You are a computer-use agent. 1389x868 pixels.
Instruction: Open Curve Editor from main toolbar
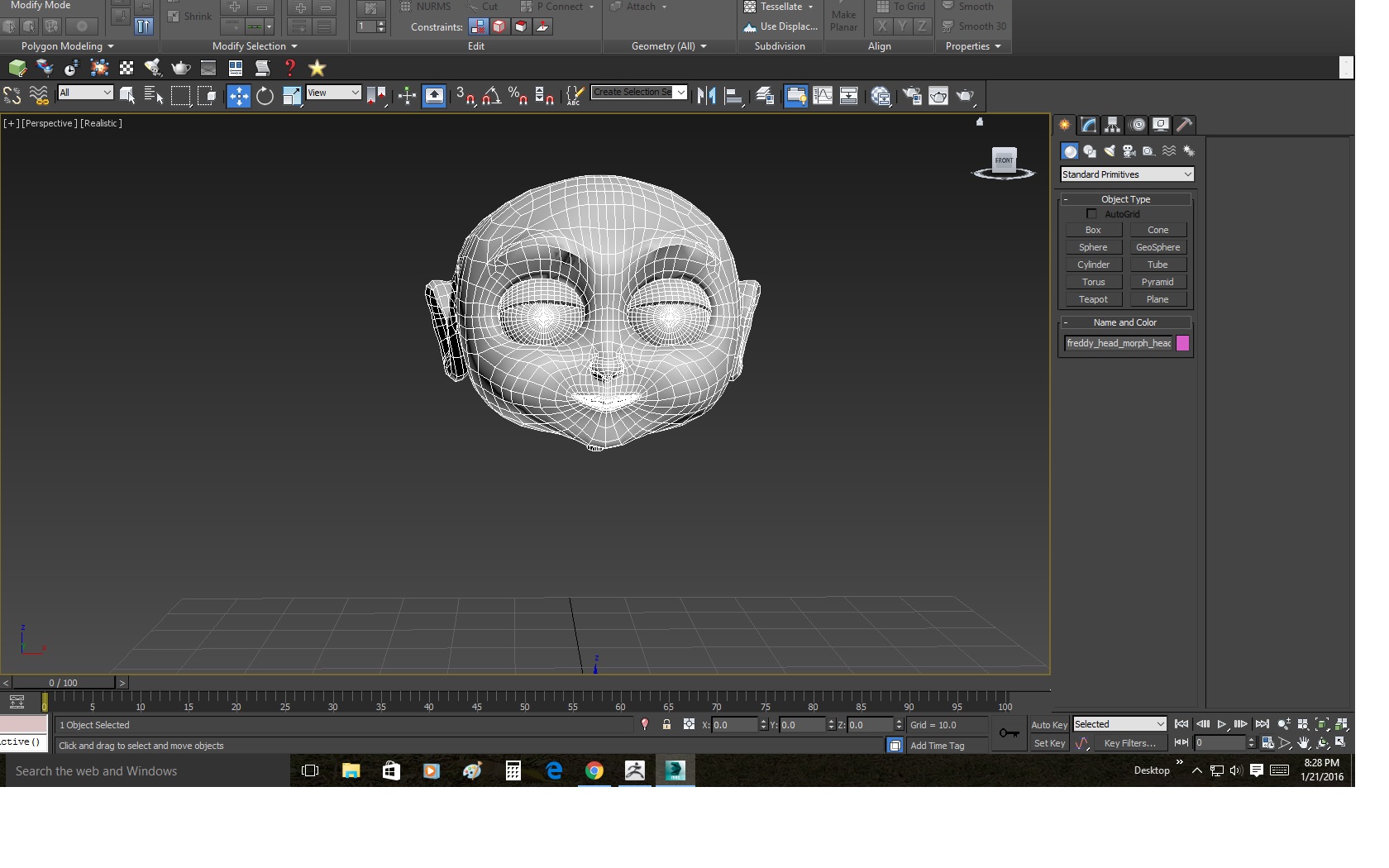click(823, 96)
